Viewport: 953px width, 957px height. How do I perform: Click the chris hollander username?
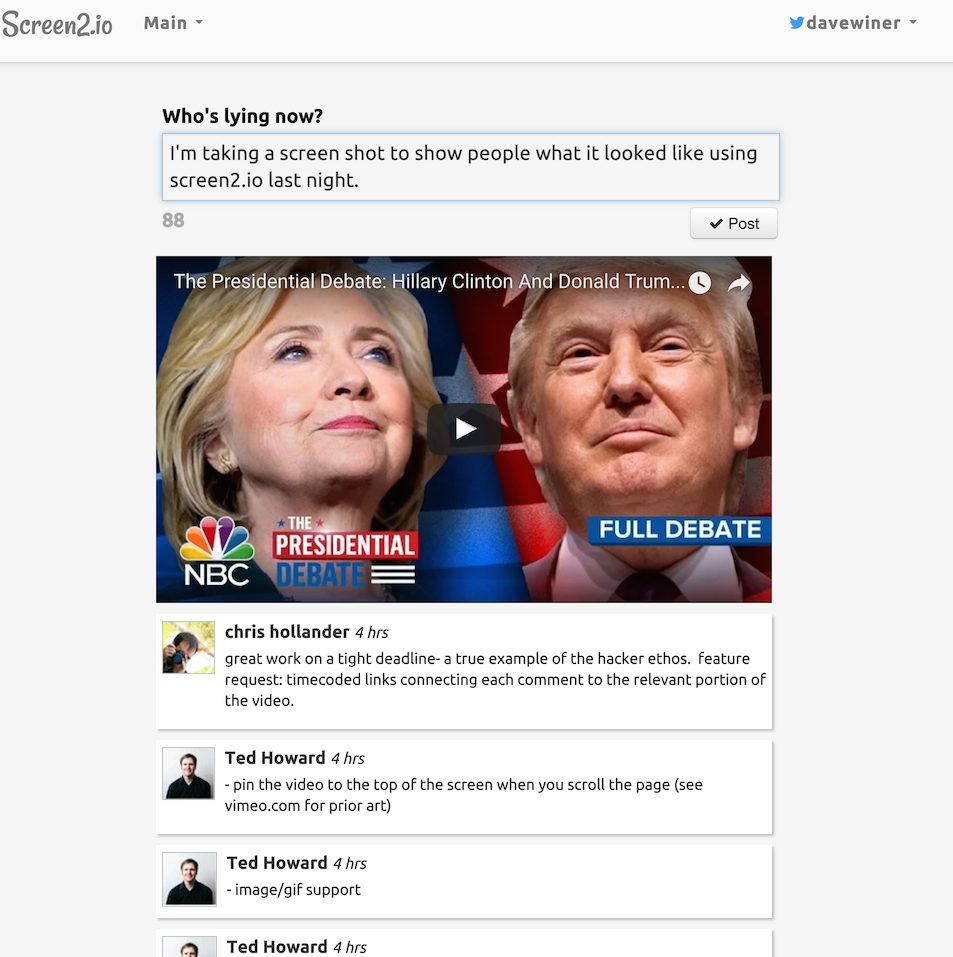point(287,632)
